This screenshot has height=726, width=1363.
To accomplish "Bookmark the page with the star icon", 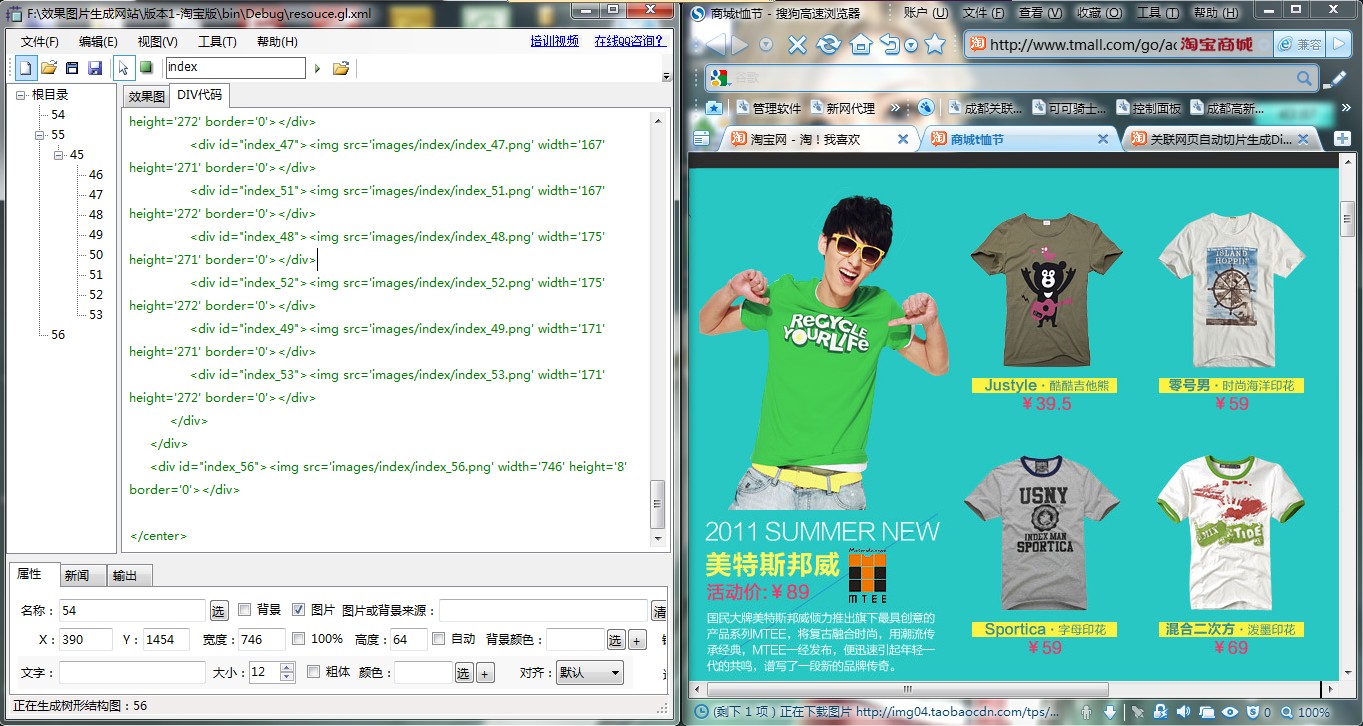I will [935, 45].
